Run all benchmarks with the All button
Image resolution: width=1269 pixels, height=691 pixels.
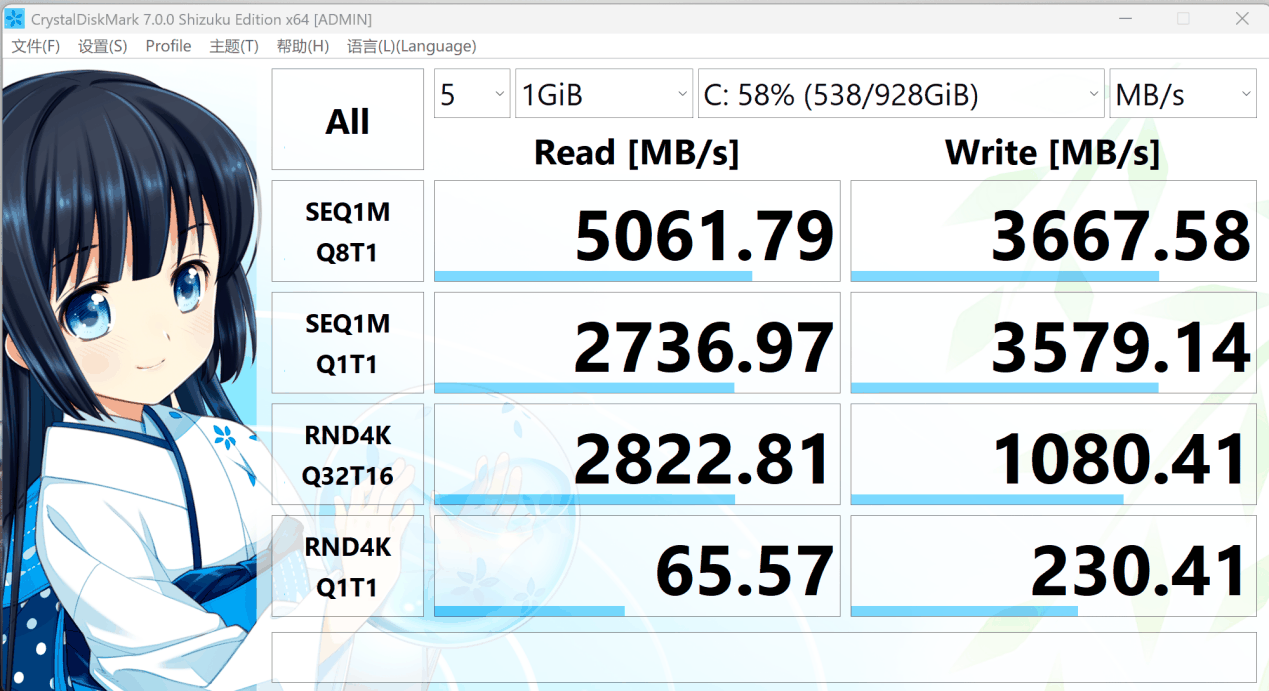(347, 120)
